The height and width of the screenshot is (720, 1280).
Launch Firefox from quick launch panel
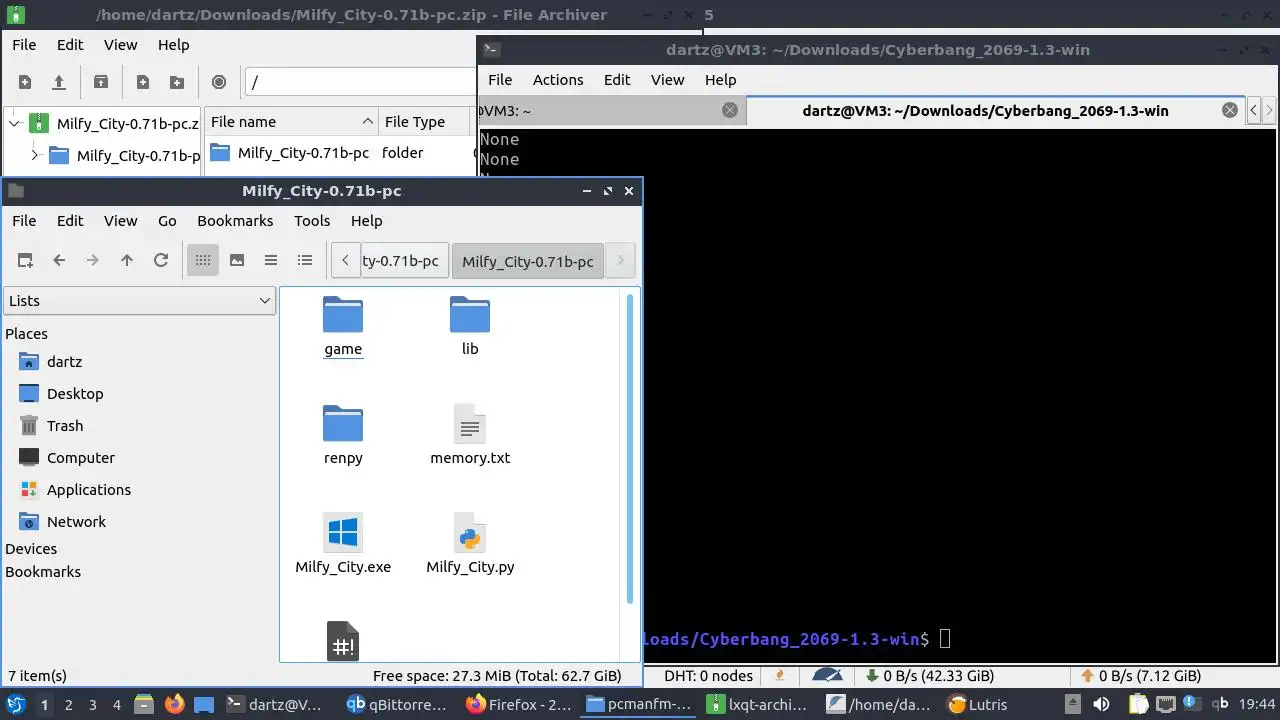174,704
